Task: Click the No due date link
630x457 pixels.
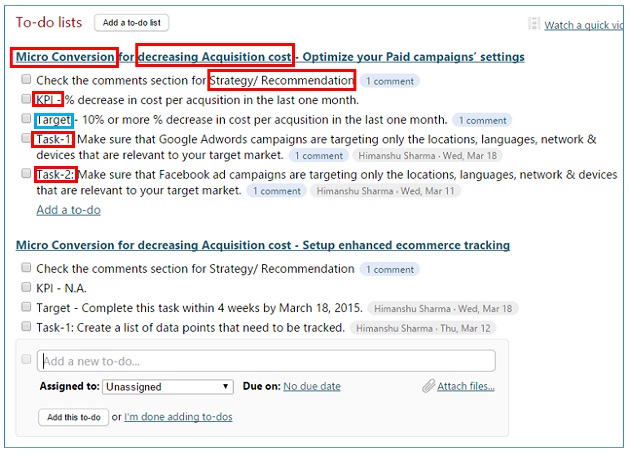Action: point(312,386)
